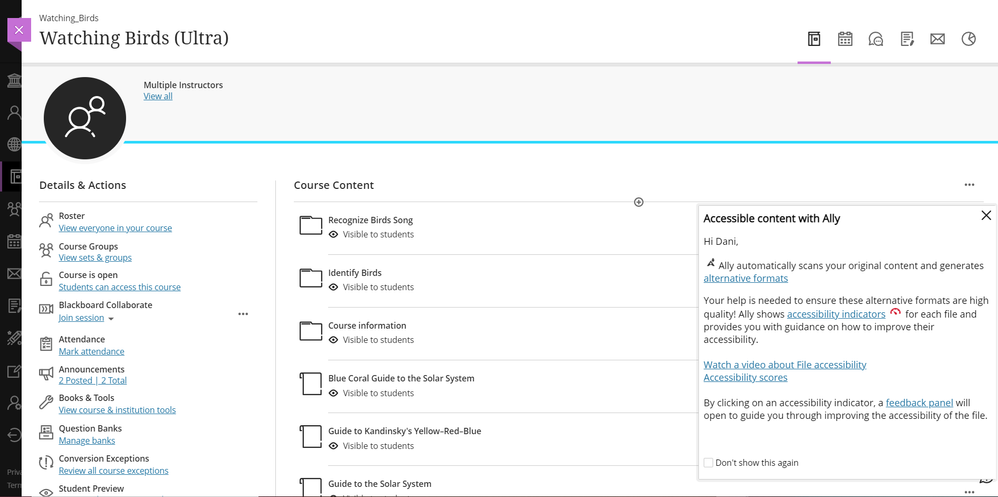The height and width of the screenshot is (497, 998).
Task: Click the Attendance icon
Action: (x=46, y=344)
